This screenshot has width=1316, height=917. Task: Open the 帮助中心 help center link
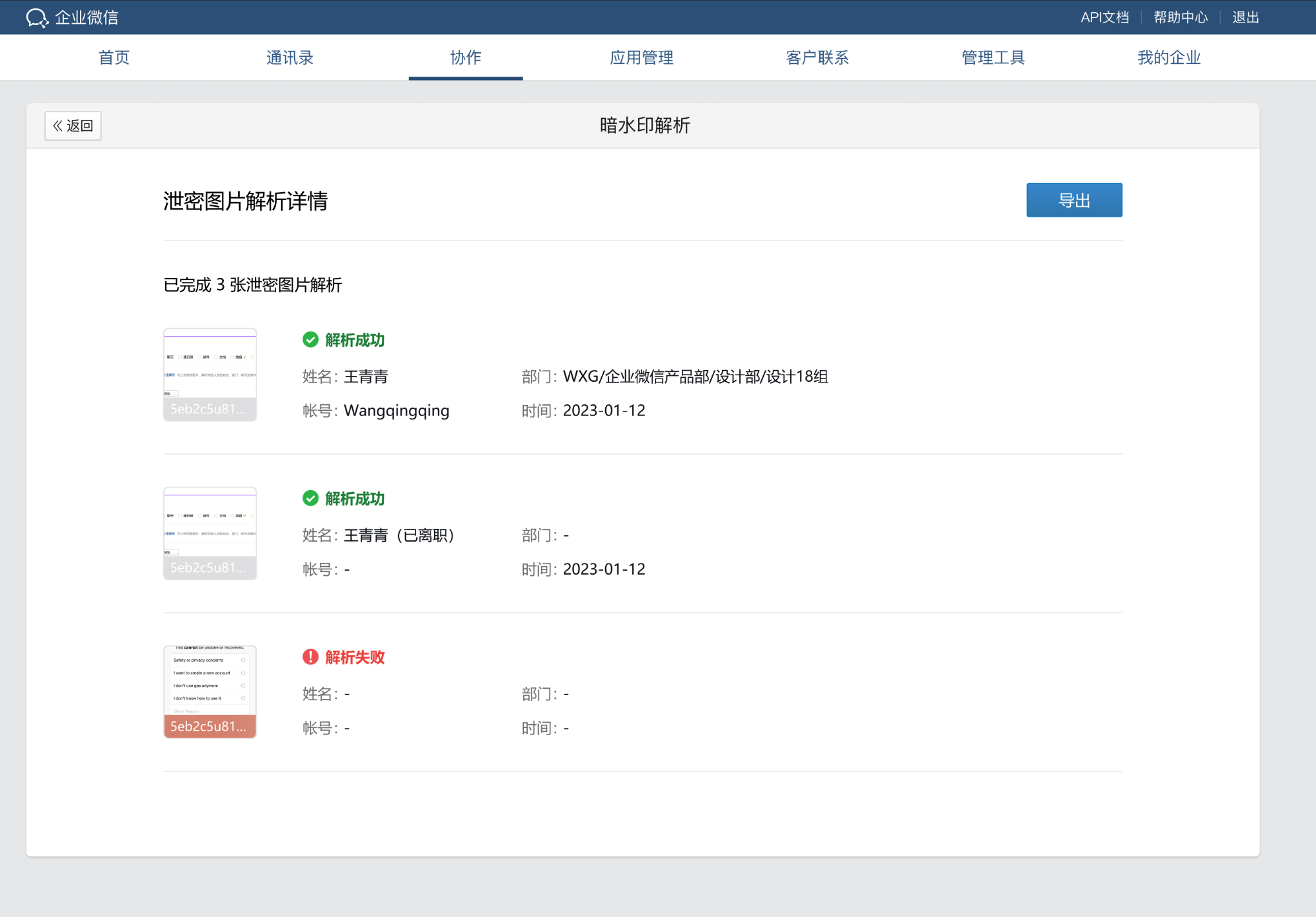(x=1181, y=17)
